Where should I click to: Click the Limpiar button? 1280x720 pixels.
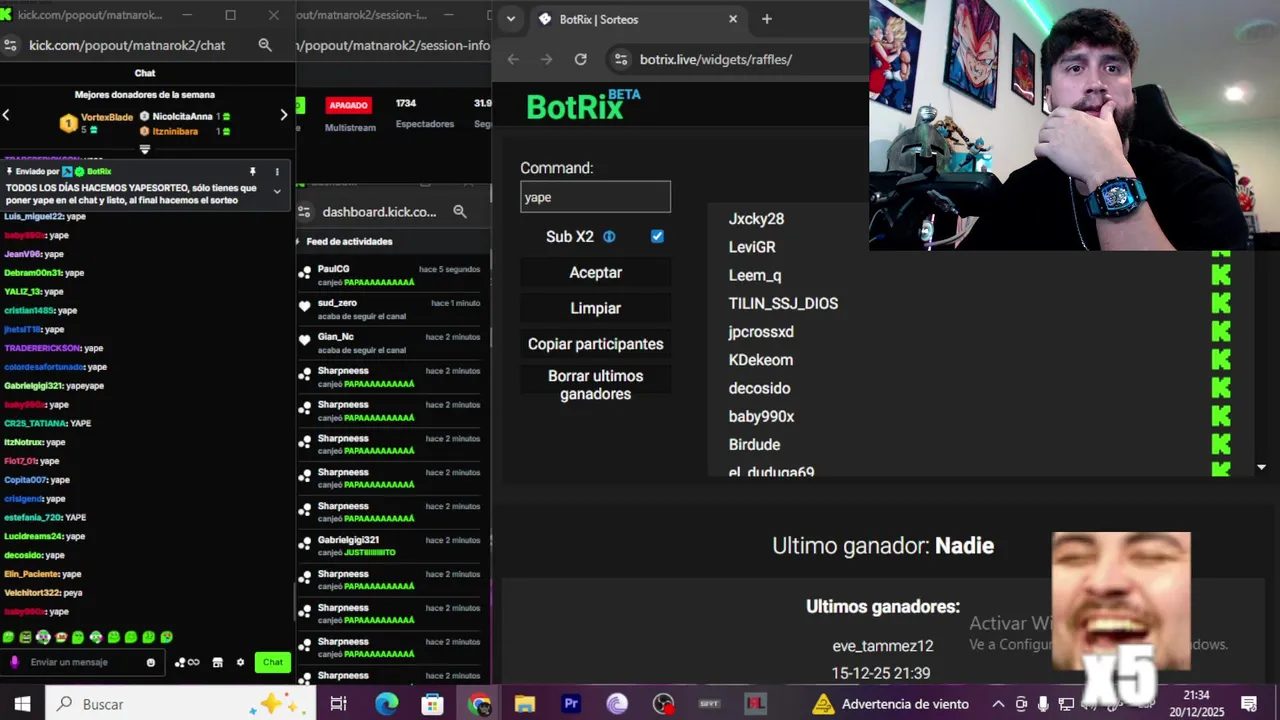[x=595, y=308]
